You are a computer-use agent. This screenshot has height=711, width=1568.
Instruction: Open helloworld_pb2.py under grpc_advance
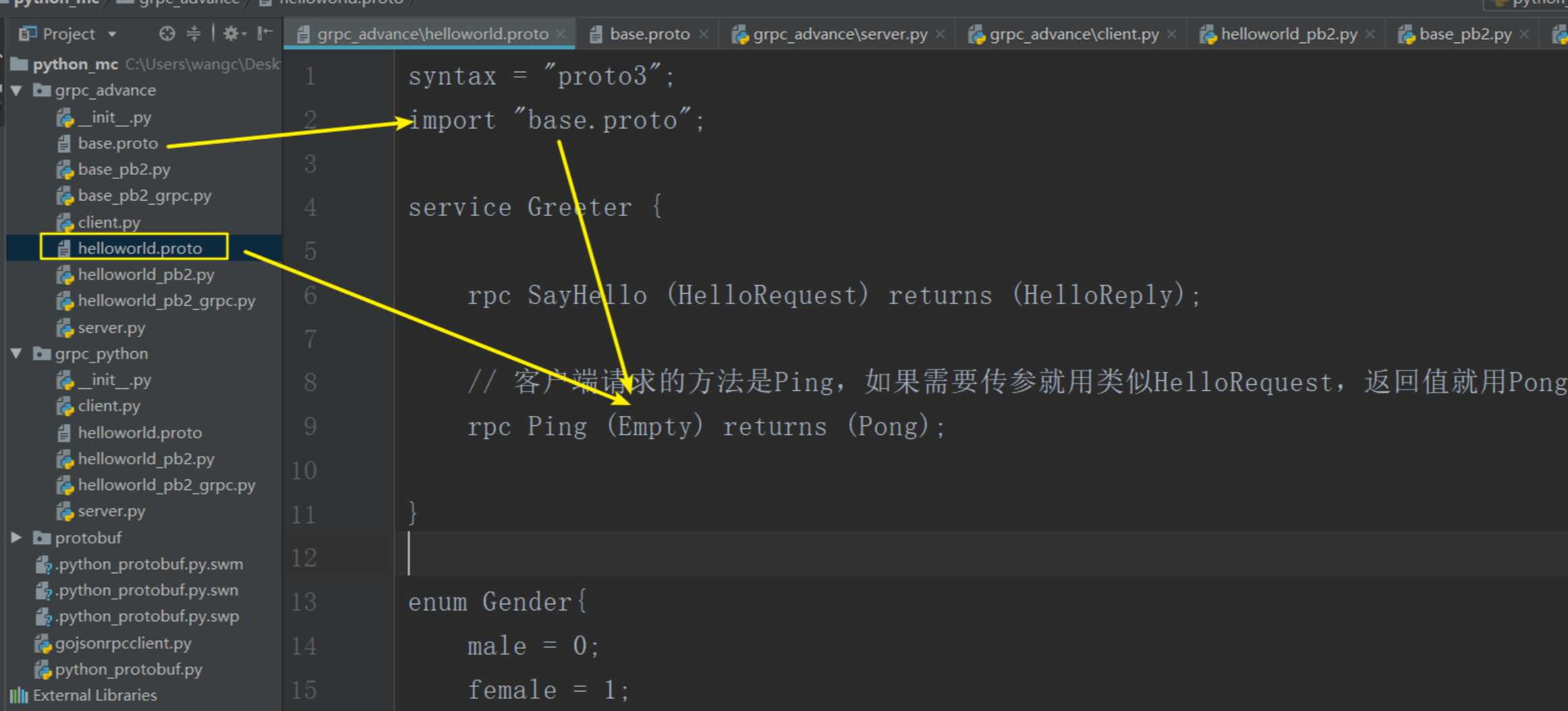[146, 274]
